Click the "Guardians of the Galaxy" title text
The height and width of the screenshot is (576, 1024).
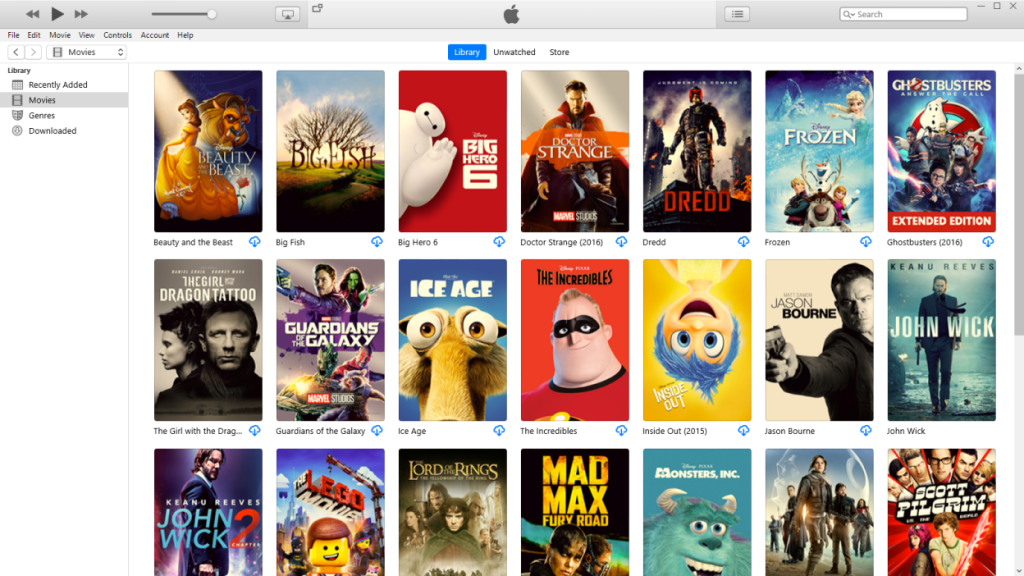(320, 431)
